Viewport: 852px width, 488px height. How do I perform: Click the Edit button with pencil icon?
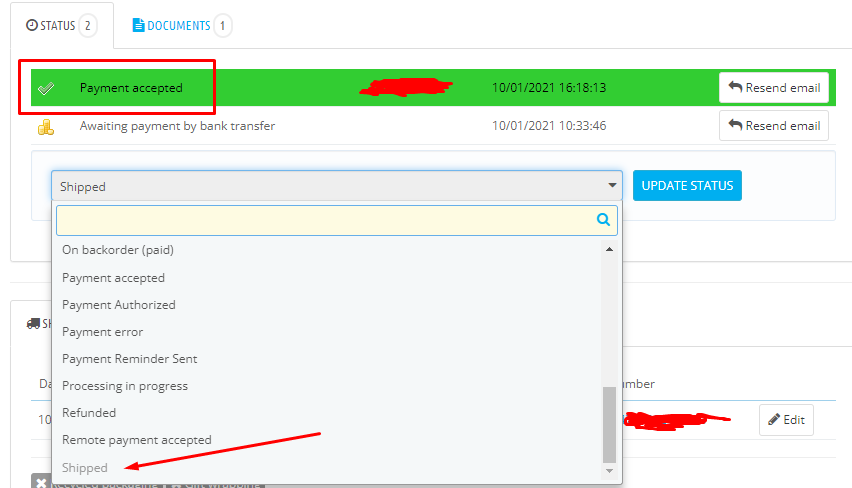pos(786,420)
